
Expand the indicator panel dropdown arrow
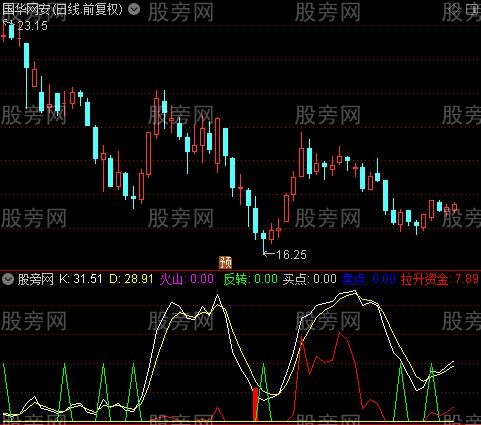coord(8,279)
